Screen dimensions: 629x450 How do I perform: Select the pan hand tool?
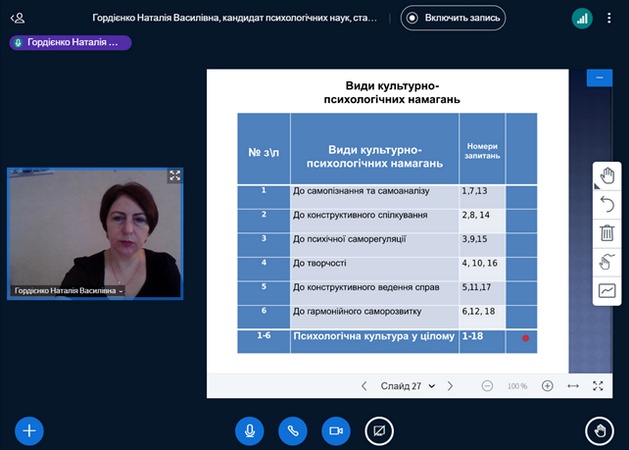pos(606,176)
